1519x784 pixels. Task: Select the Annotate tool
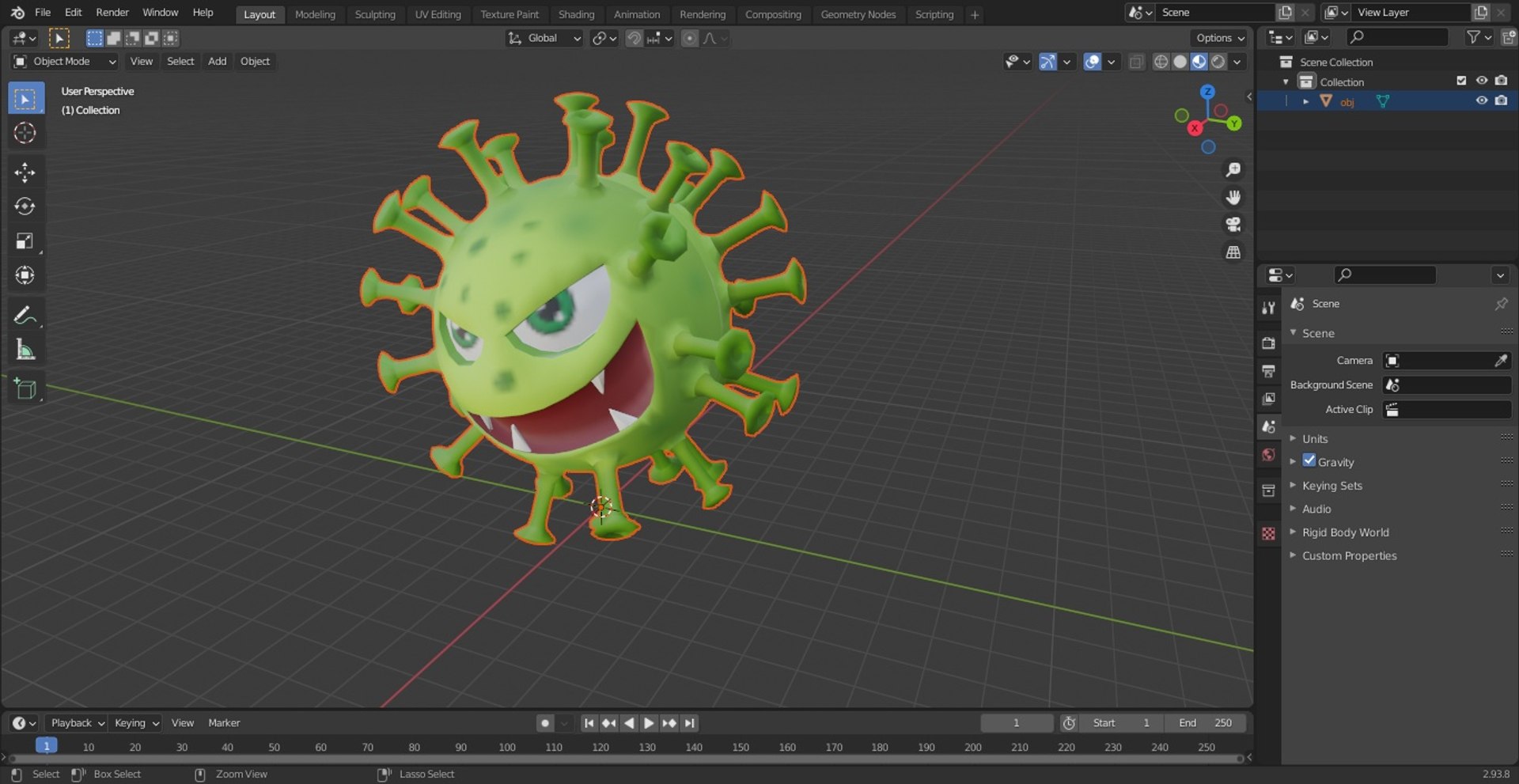click(x=25, y=315)
